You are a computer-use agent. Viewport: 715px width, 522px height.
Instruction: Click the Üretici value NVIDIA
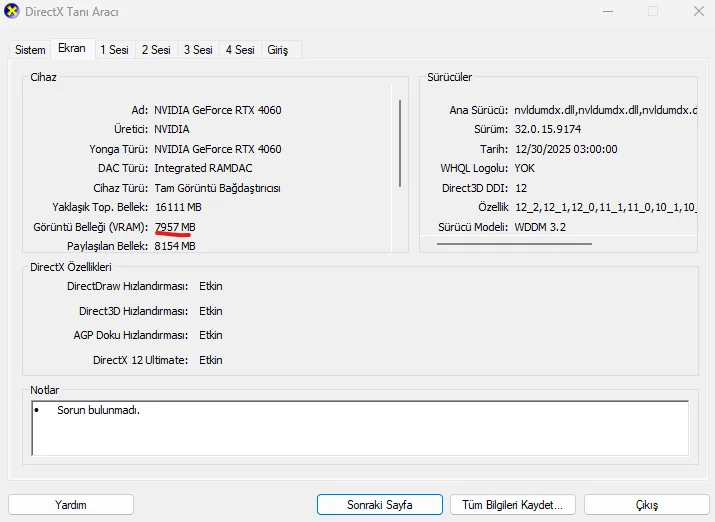tap(171, 129)
